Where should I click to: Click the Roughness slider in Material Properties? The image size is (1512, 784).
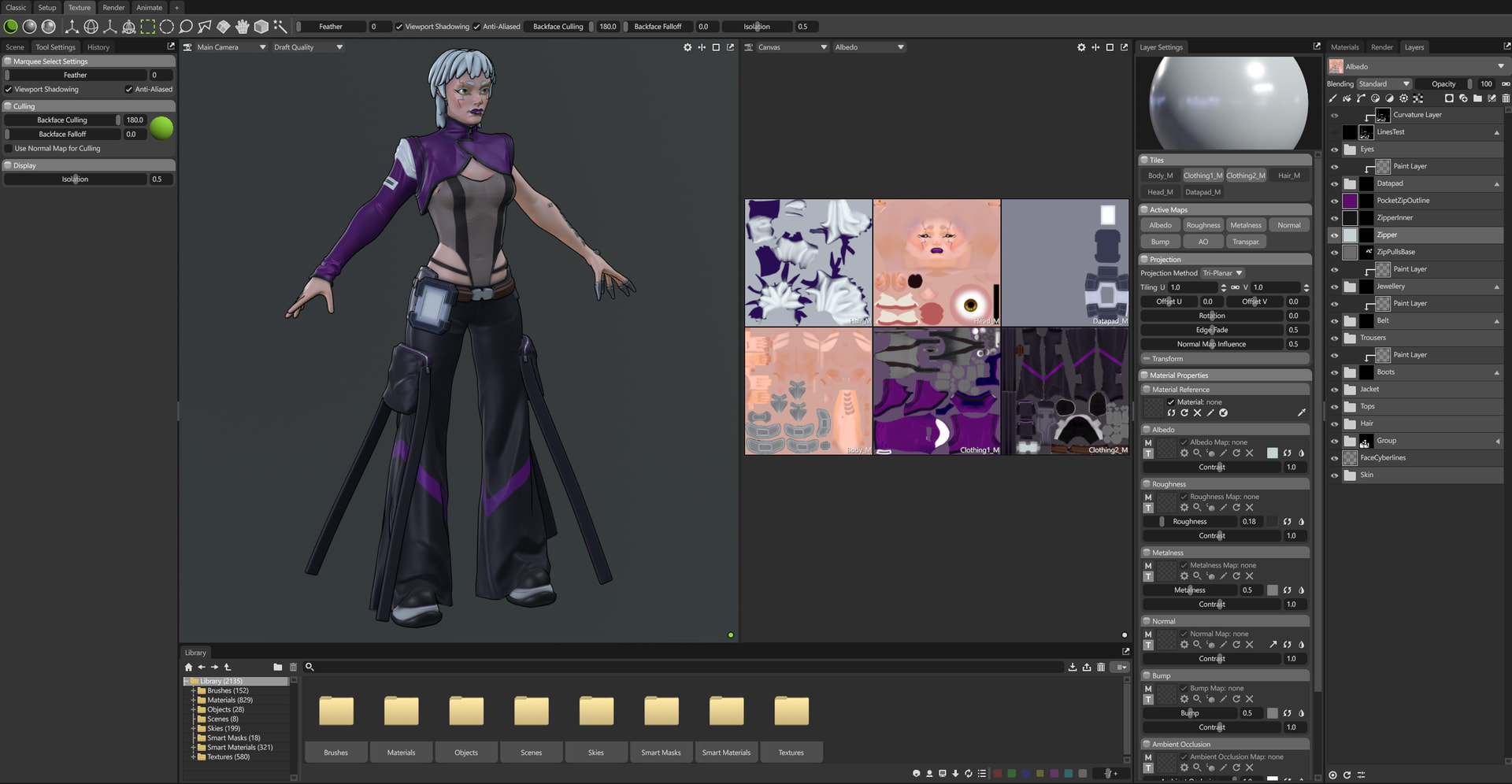tap(1191, 522)
